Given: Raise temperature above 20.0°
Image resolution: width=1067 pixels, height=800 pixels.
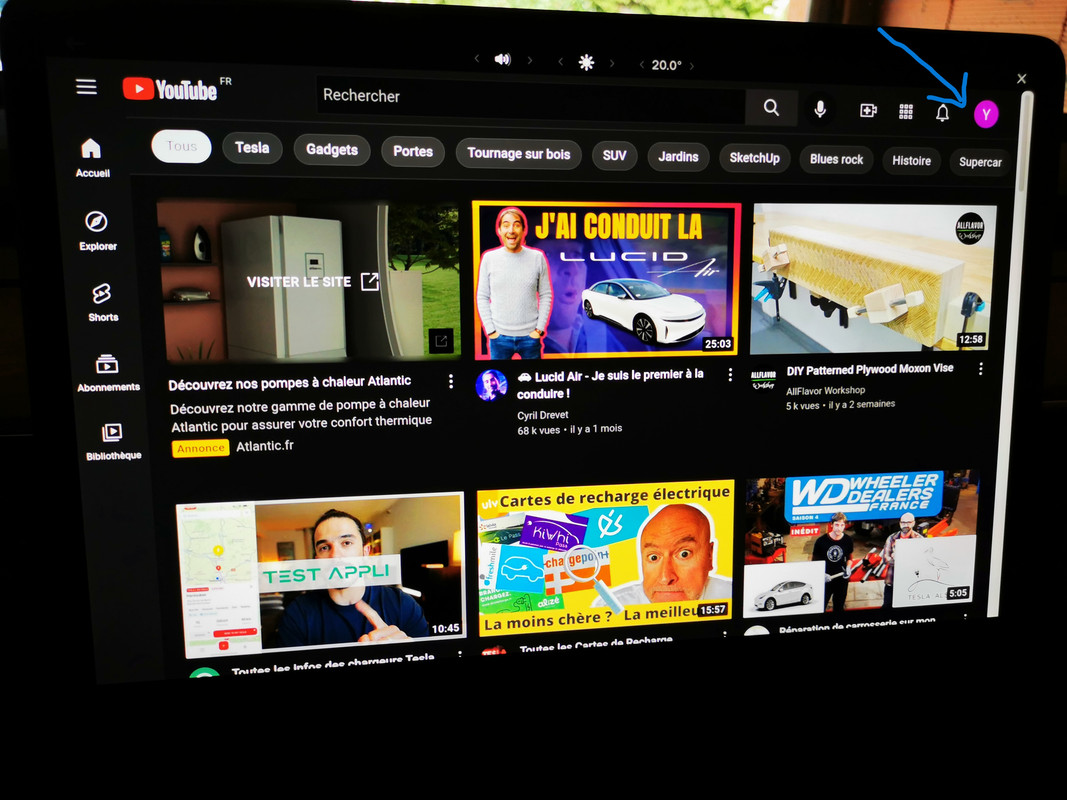Looking at the screenshot, I should click(692, 66).
